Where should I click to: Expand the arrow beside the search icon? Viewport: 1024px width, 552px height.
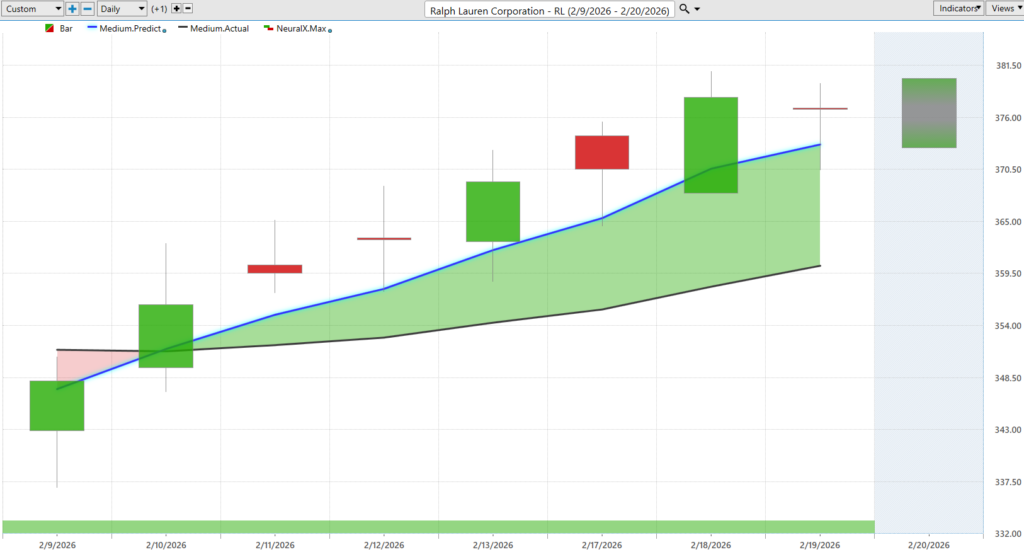pyautogui.click(x=697, y=9)
